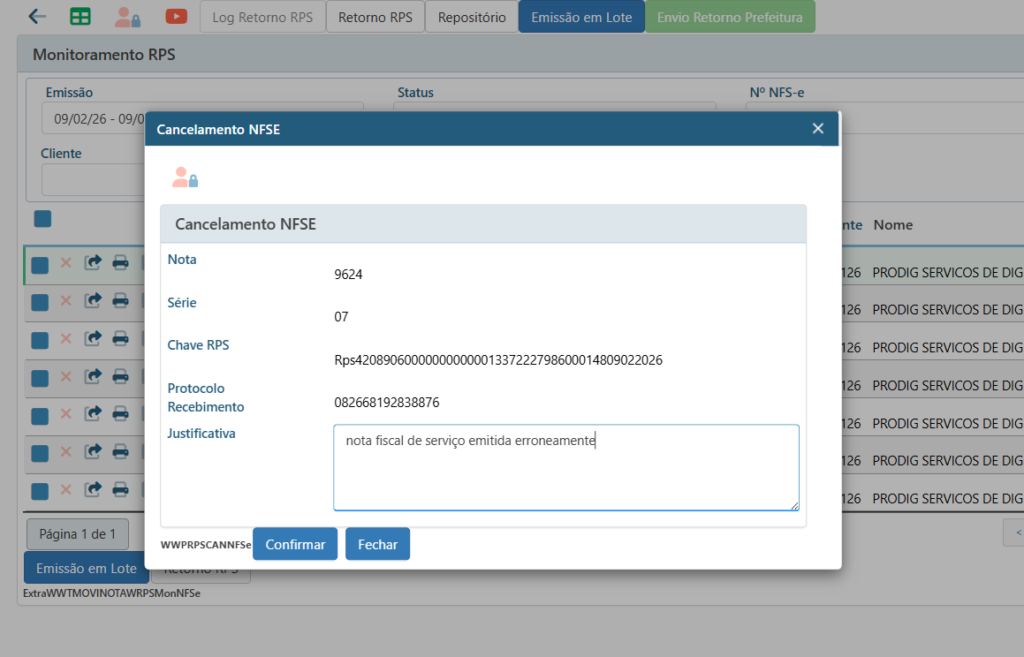Screen dimensions: 1024x657
Task: Check the first row's checkbox
Action: 40,264
